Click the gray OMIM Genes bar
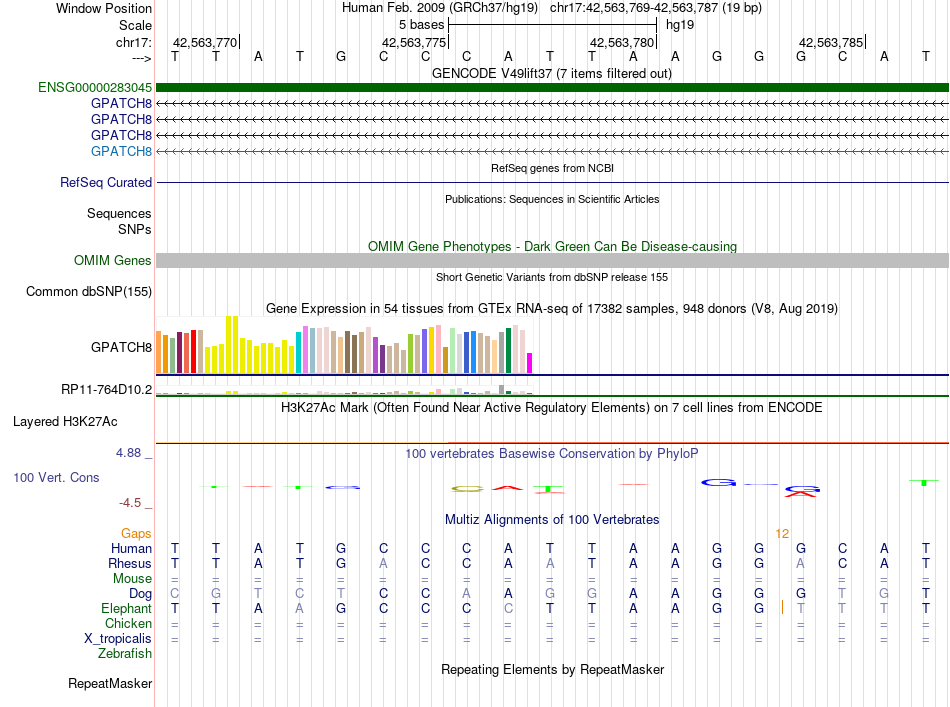This screenshot has height=707, width=950. tap(552, 261)
